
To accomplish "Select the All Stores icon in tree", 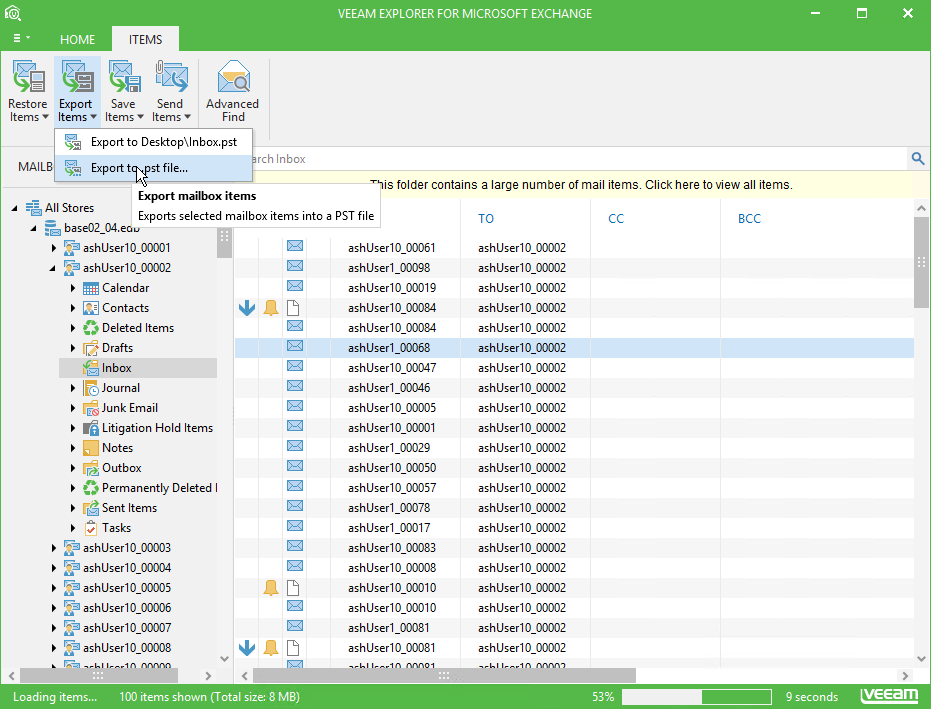I will pyautogui.click(x=33, y=208).
